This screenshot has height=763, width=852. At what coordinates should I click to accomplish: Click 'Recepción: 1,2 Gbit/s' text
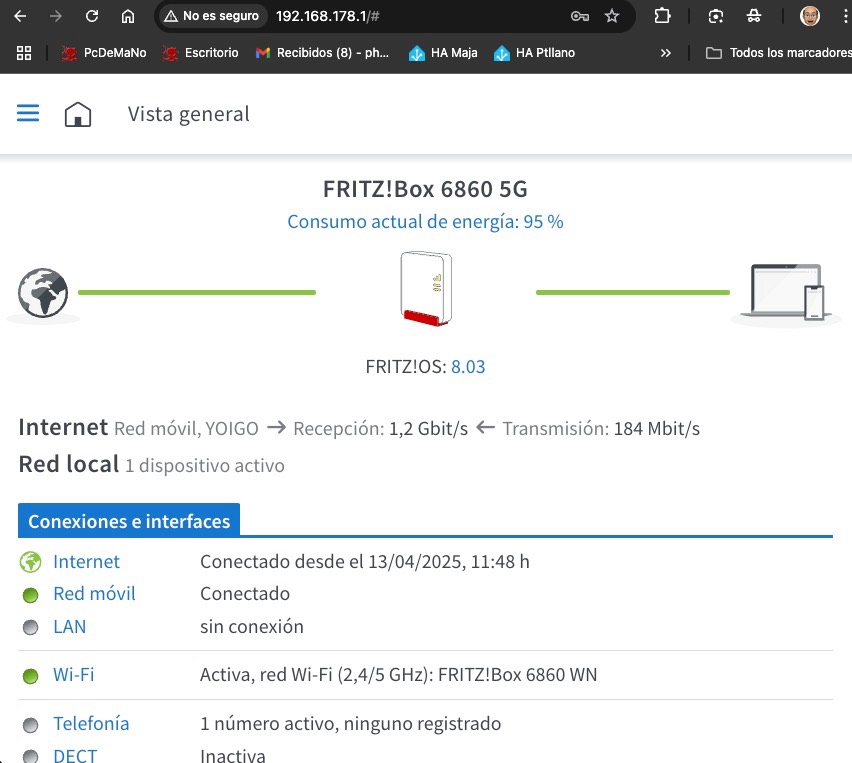pos(380,429)
